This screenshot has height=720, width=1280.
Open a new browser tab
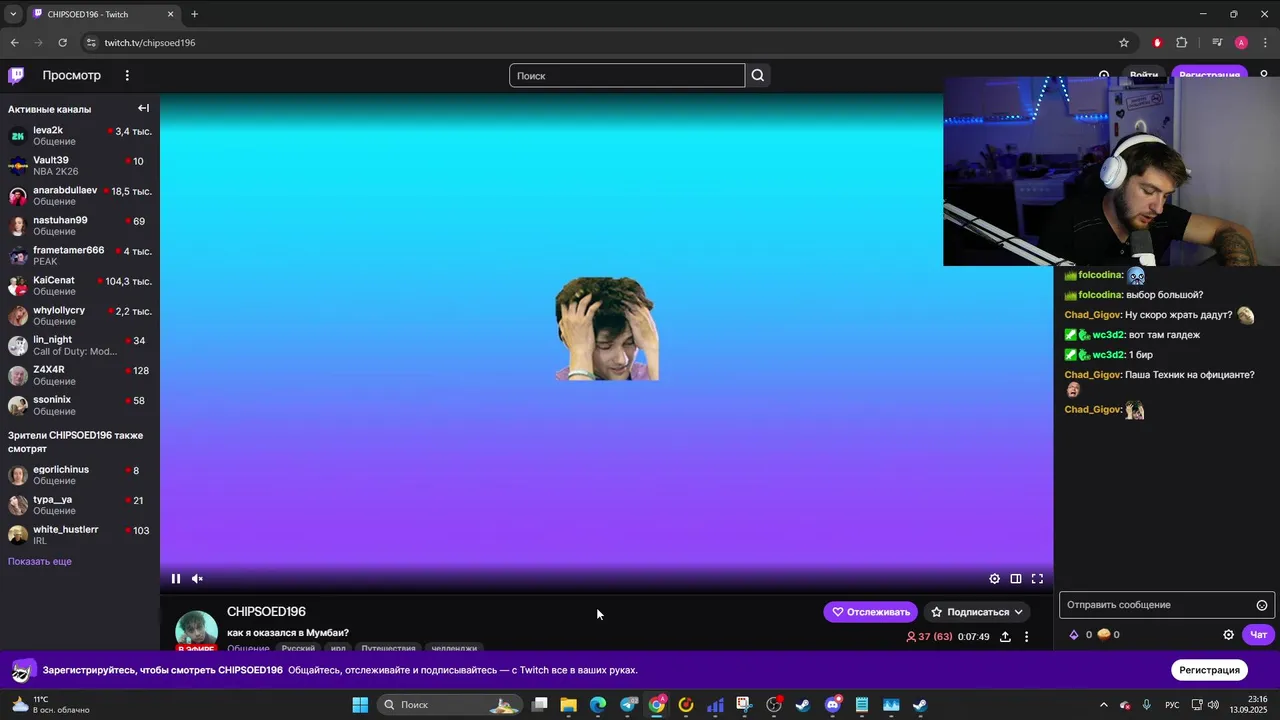194,14
